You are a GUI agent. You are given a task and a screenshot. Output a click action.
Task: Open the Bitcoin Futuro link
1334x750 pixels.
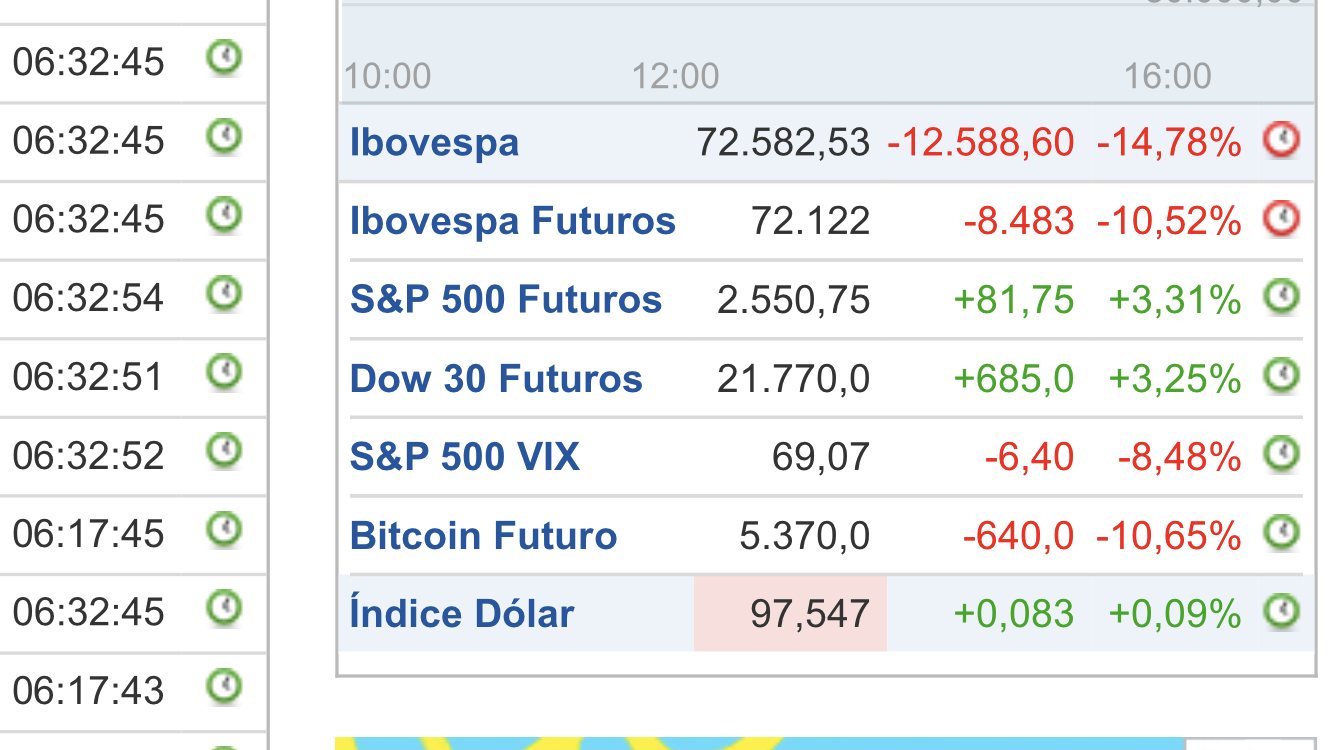[x=483, y=536]
